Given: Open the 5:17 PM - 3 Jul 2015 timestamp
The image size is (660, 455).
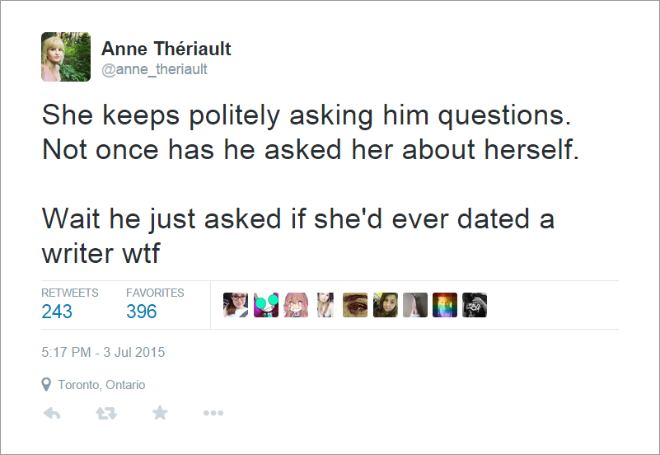Looking at the screenshot, I should click(x=103, y=352).
